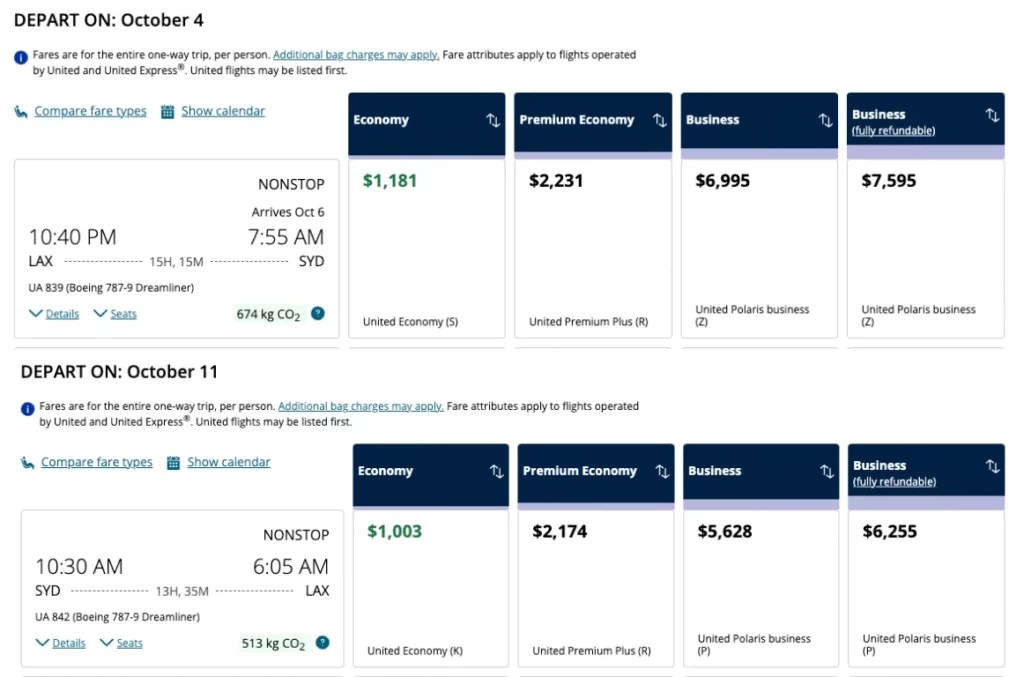1024x677 pixels.
Task: Click CO2 help icon for UA 842
Action: 323,643
